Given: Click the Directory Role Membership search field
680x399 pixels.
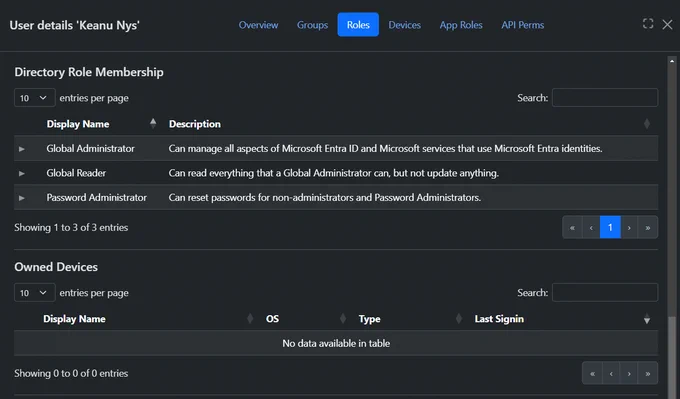Looking at the screenshot, I should (605, 98).
